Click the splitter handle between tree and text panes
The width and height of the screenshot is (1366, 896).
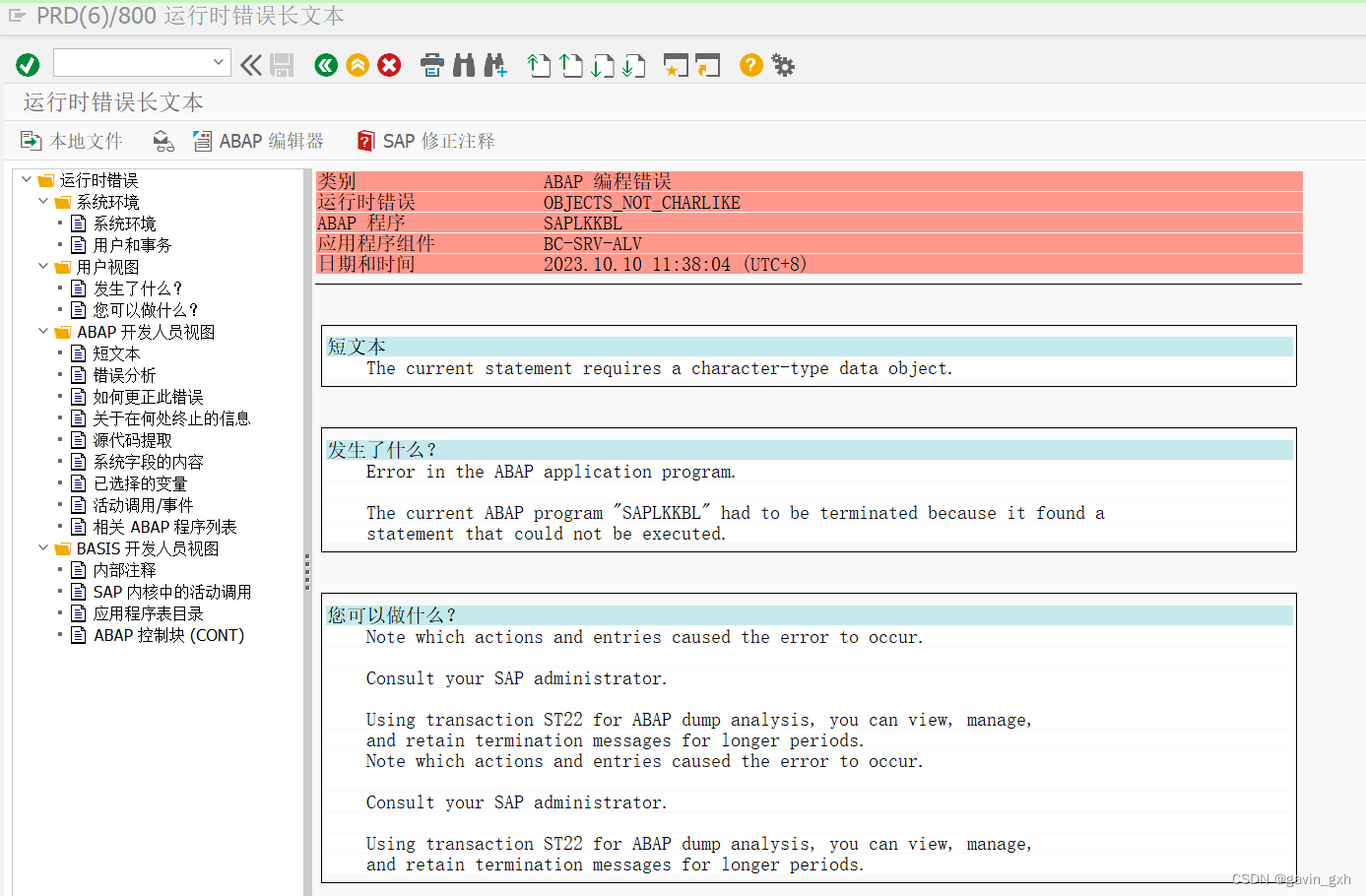tap(307, 570)
